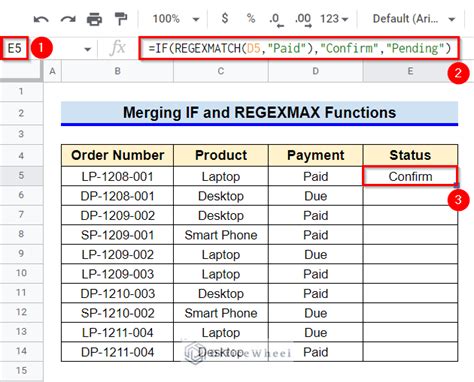The image size is (474, 382).
Task: Select row 8 header
Action: click(x=21, y=234)
